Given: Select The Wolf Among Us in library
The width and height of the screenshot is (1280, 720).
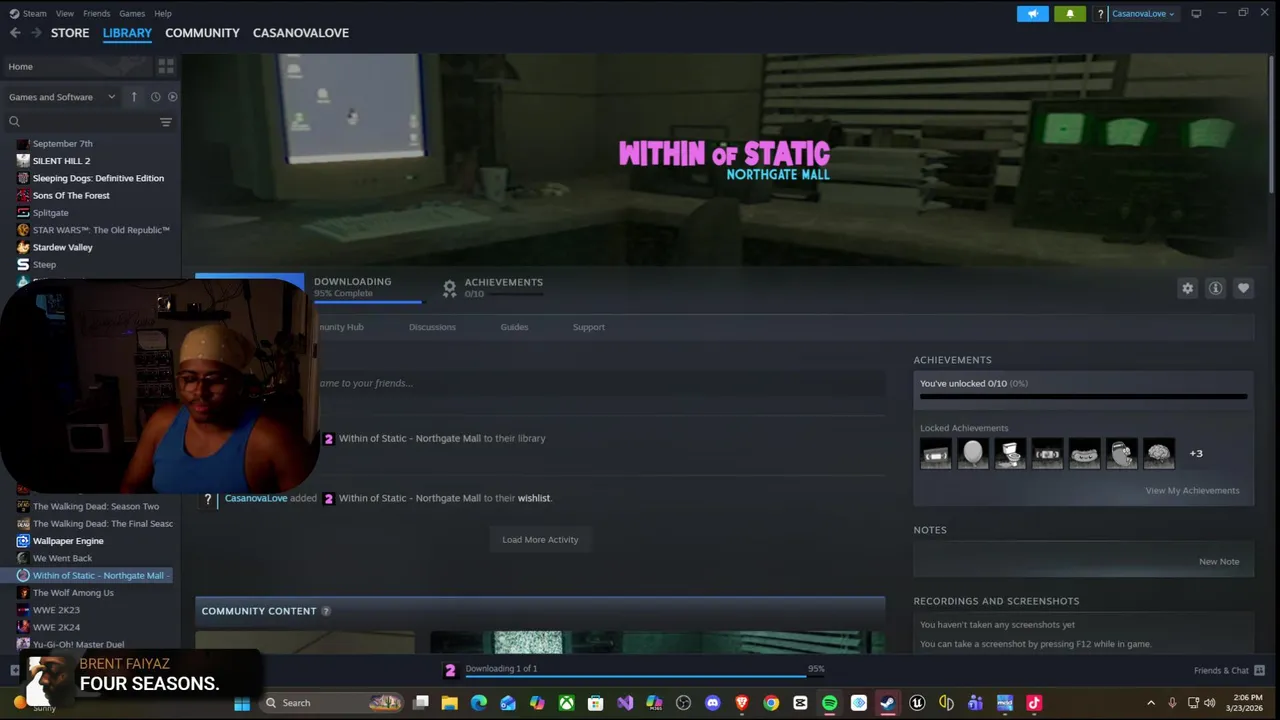Looking at the screenshot, I should [x=73, y=593].
